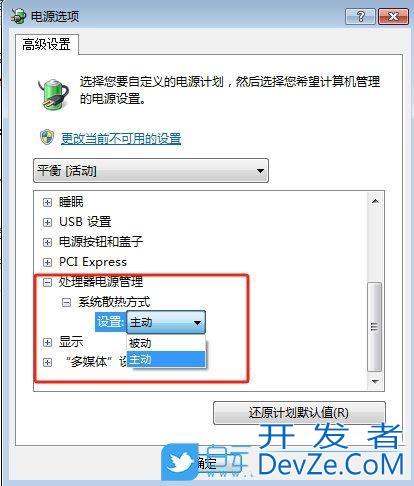Expand the PCI Express node
The height and width of the screenshot is (486, 414).
[47, 262]
